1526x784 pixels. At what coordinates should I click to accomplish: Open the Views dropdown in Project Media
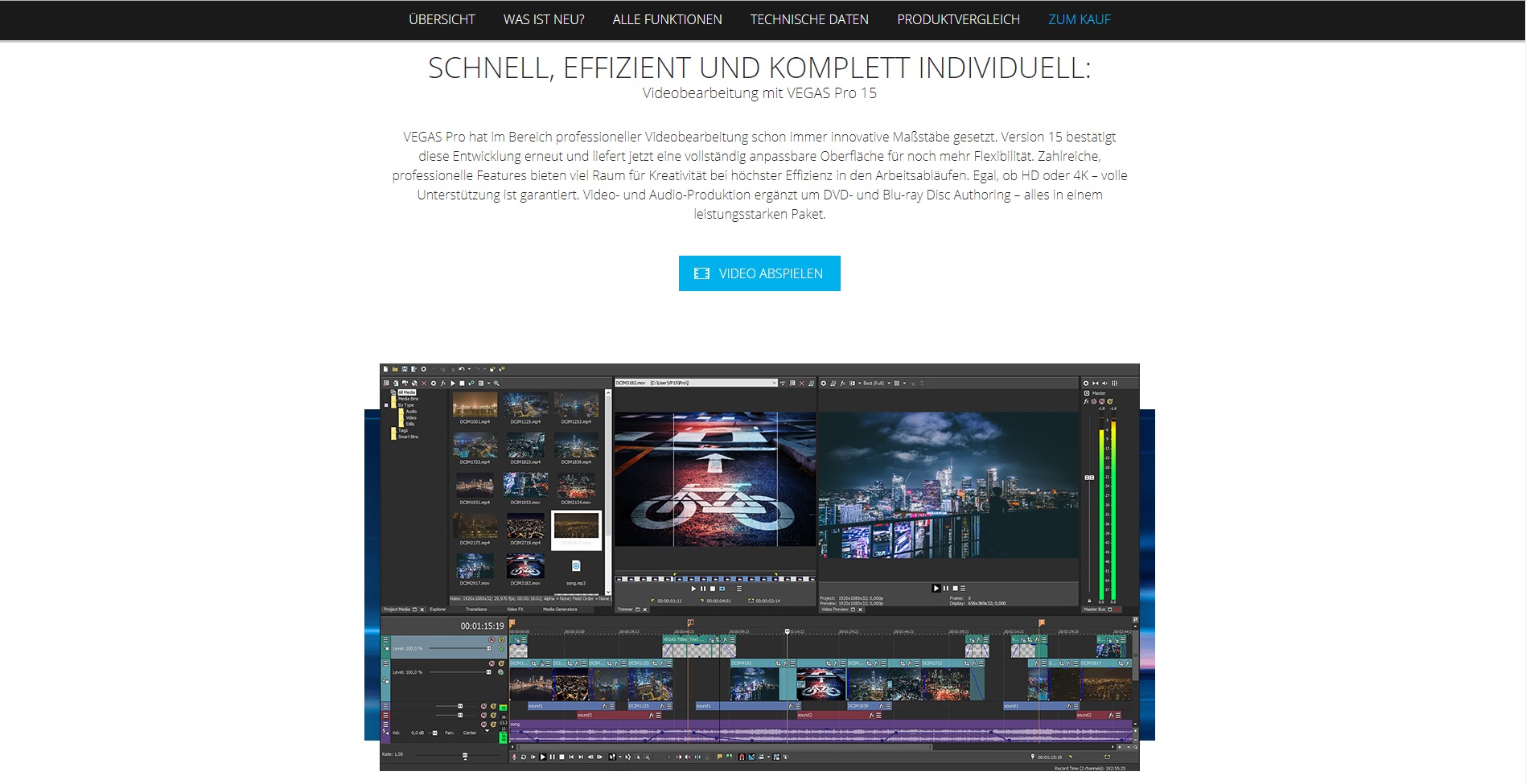tap(489, 384)
